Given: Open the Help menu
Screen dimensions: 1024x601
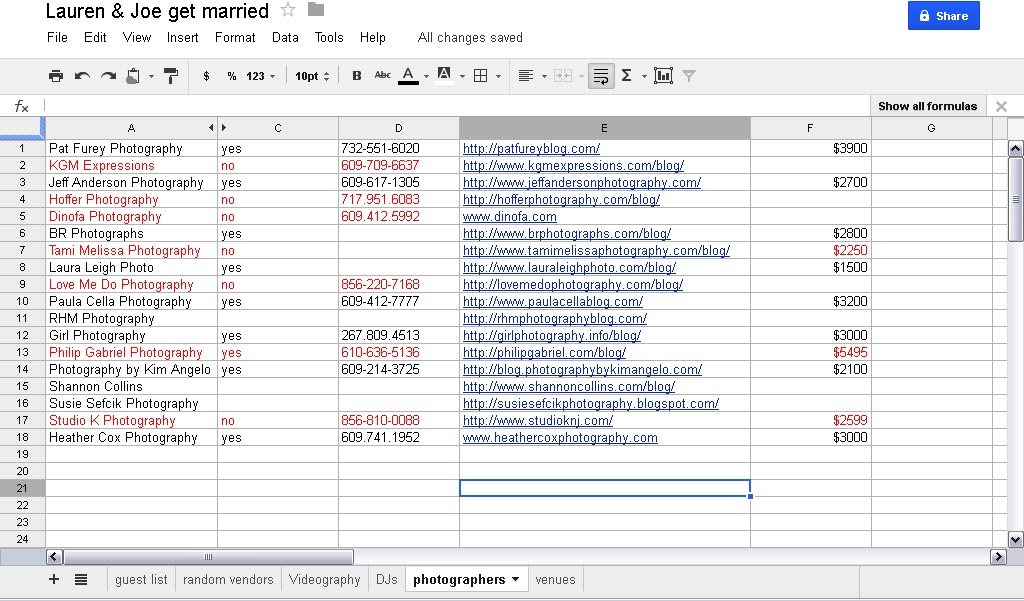Looking at the screenshot, I should click(372, 38).
